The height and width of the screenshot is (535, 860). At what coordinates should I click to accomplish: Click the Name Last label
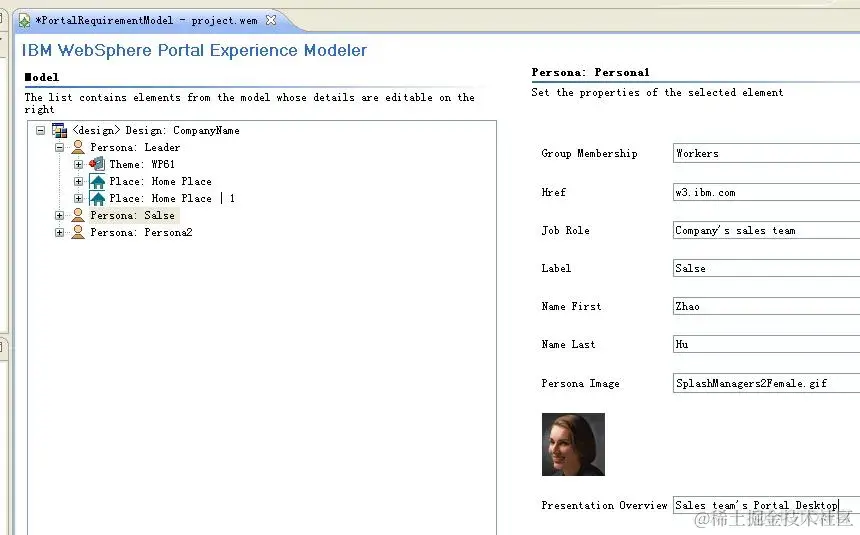pos(568,344)
